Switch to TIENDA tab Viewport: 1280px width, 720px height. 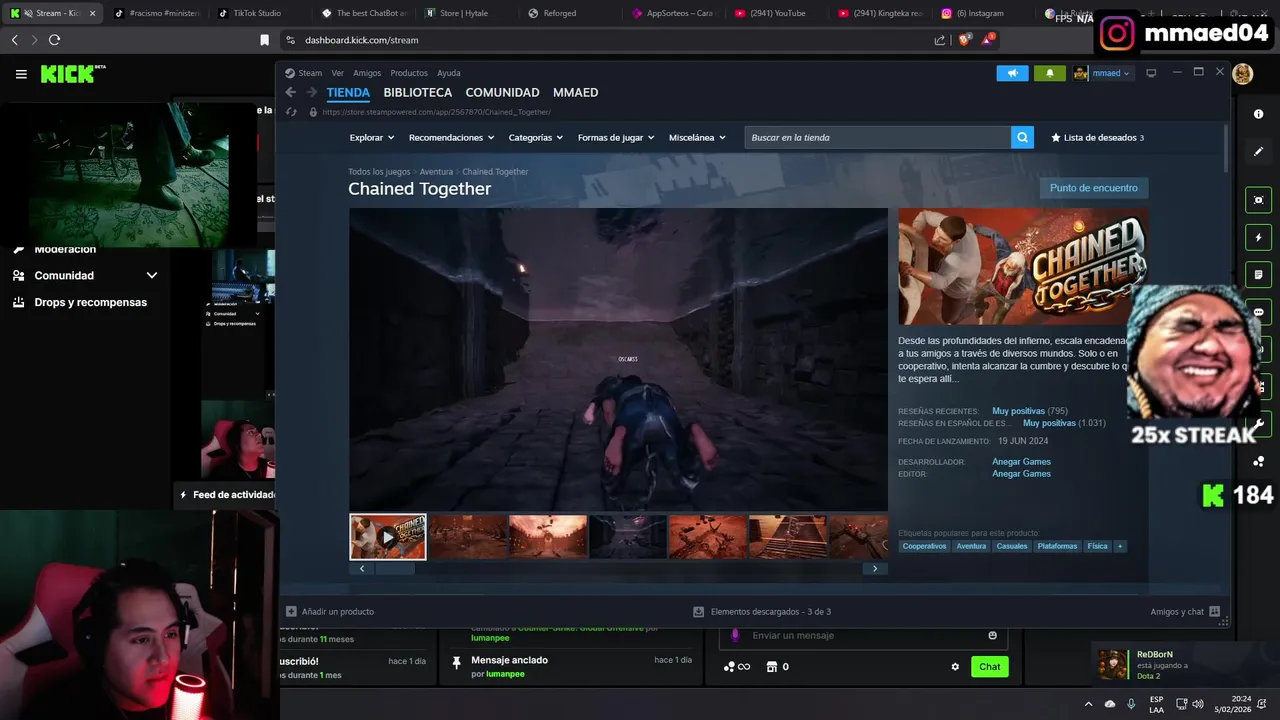click(x=348, y=92)
